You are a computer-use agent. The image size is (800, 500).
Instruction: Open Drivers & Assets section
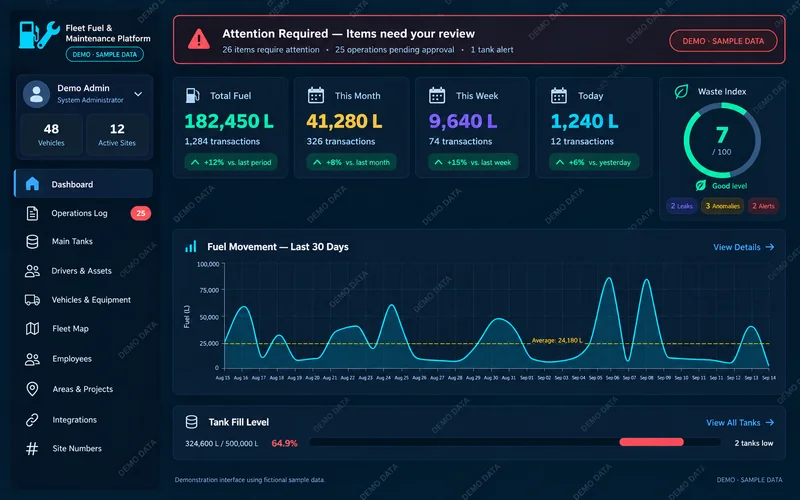click(83, 271)
